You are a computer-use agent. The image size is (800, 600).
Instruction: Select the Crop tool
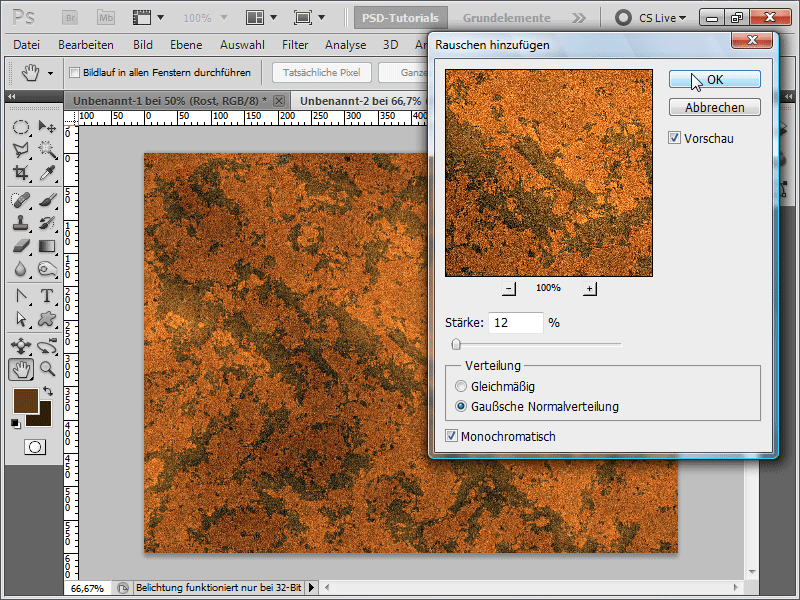pos(20,172)
